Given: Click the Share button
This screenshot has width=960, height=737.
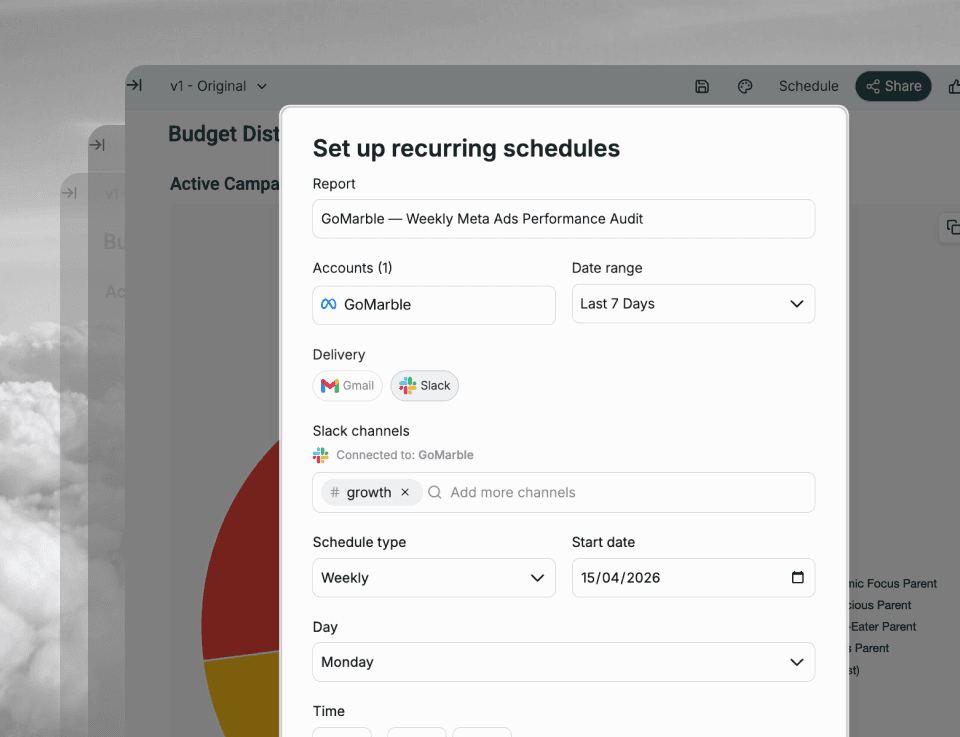Looking at the screenshot, I should point(893,86).
